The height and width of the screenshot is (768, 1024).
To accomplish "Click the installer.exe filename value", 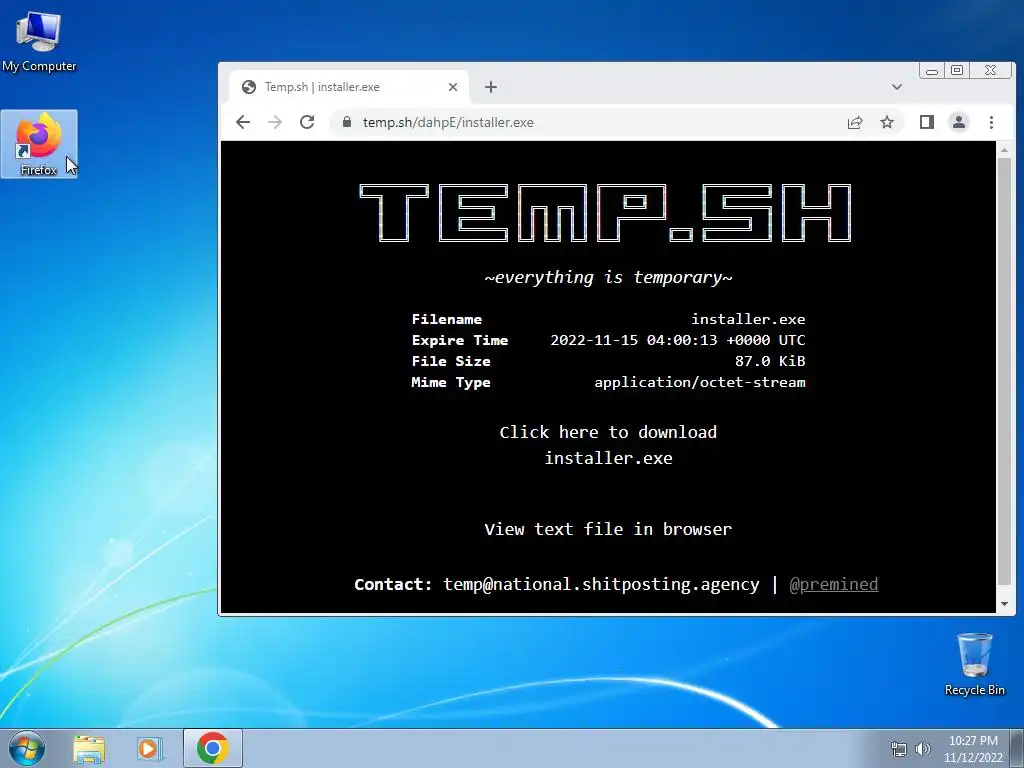I will click(x=748, y=319).
